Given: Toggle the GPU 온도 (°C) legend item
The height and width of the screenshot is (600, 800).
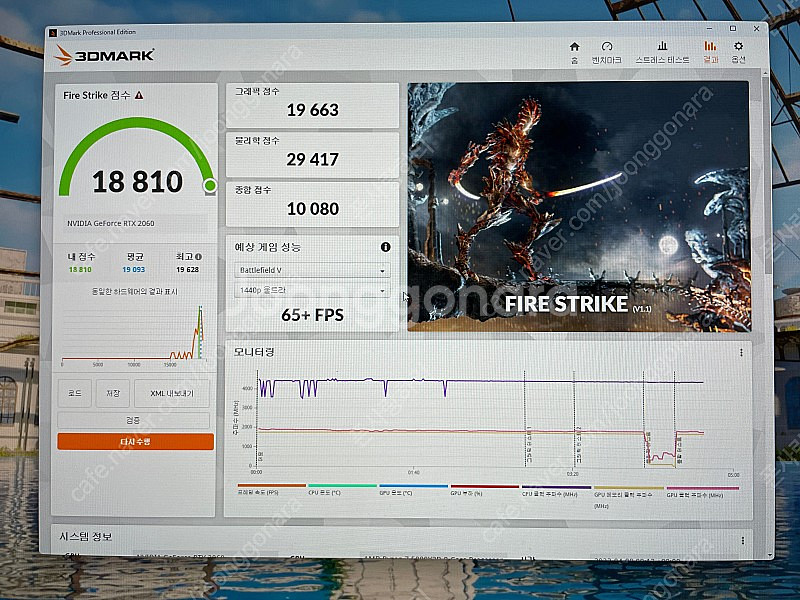Looking at the screenshot, I should pos(413,490).
